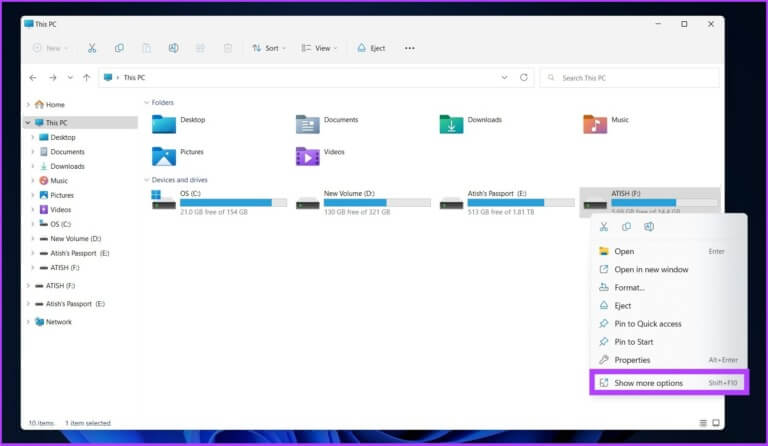Go up one folder level
The height and width of the screenshot is (446, 768).
87,78
